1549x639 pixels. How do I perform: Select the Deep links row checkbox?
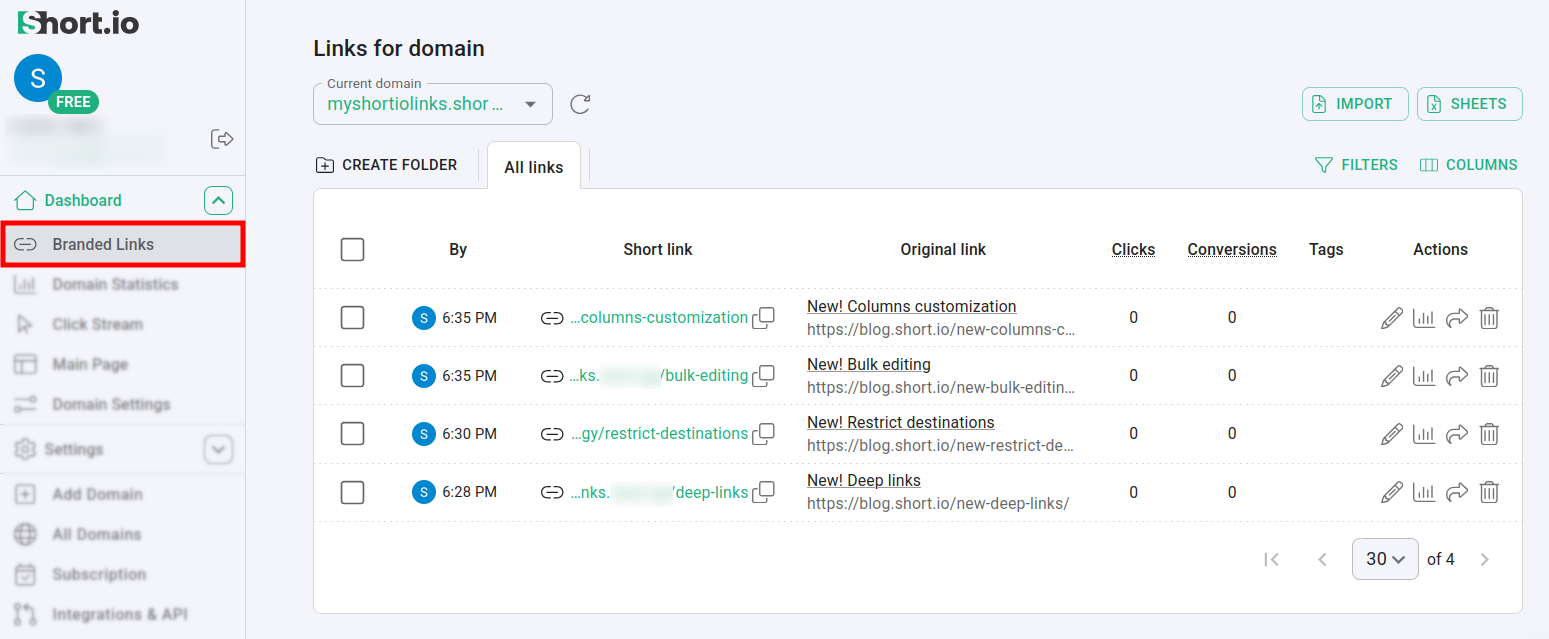click(352, 492)
